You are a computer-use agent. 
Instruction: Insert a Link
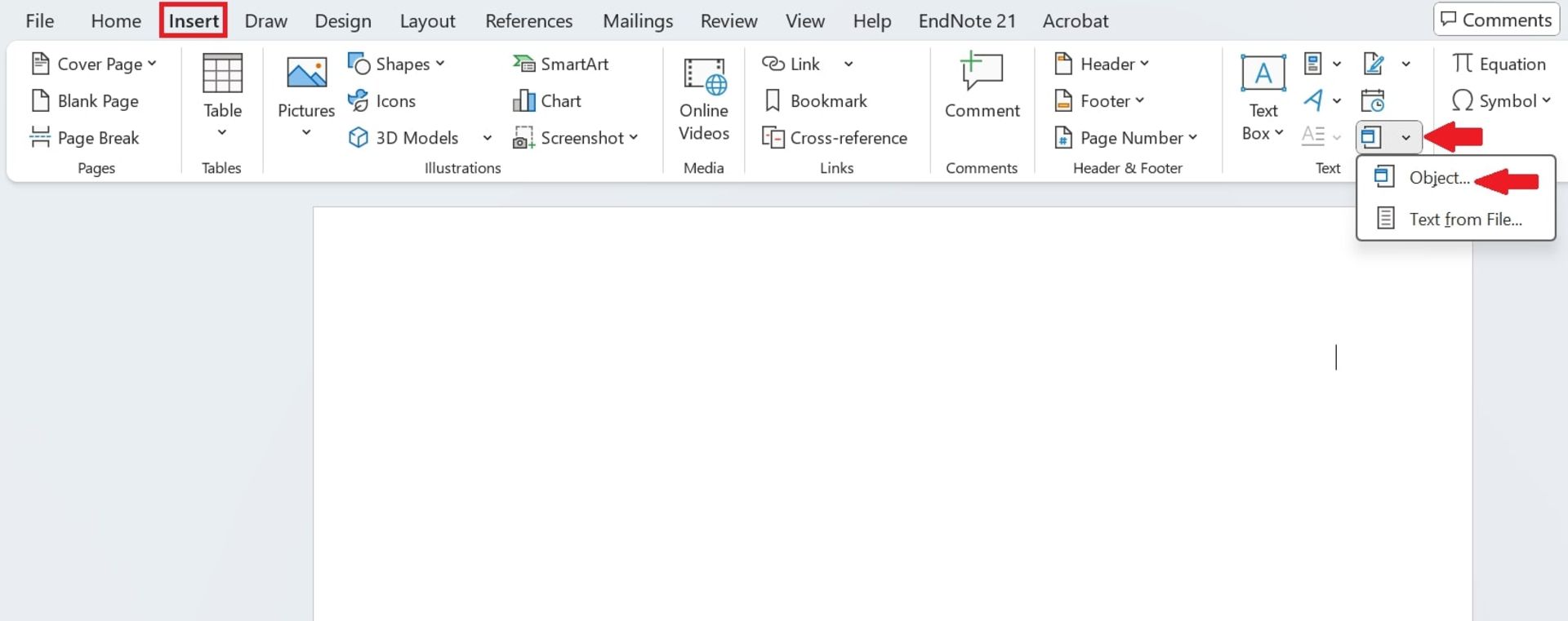coord(791,64)
